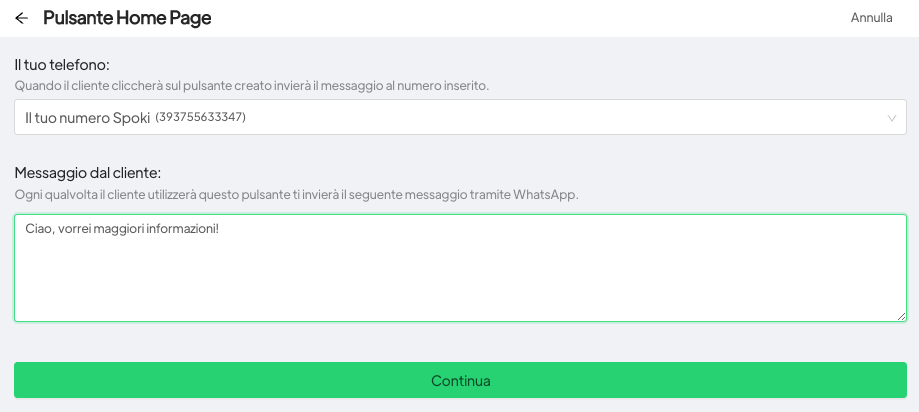919x412 pixels.
Task: Click the "Pulsante Home Page" title
Action: click(x=127, y=18)
